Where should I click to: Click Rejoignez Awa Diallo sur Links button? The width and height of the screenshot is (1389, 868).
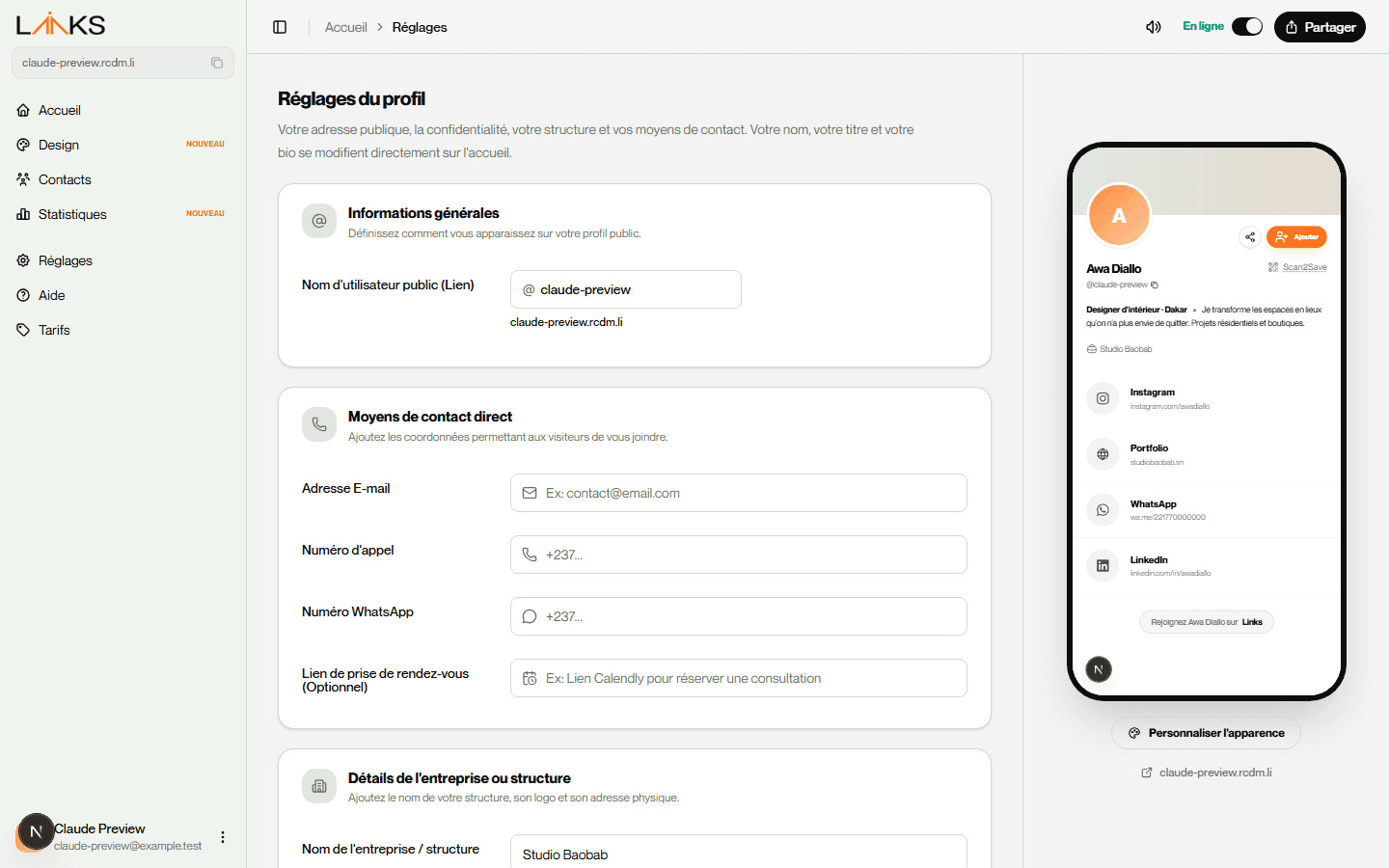1207,622
